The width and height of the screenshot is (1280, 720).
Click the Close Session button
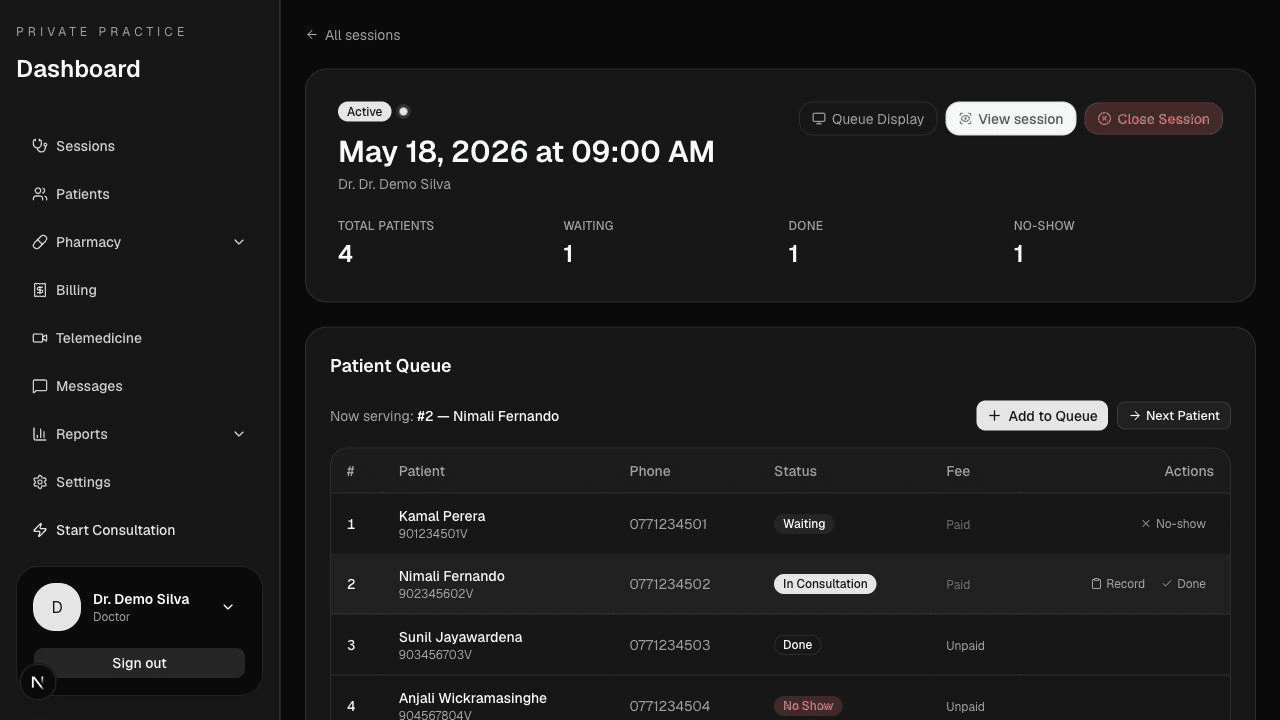[1153, 119]
